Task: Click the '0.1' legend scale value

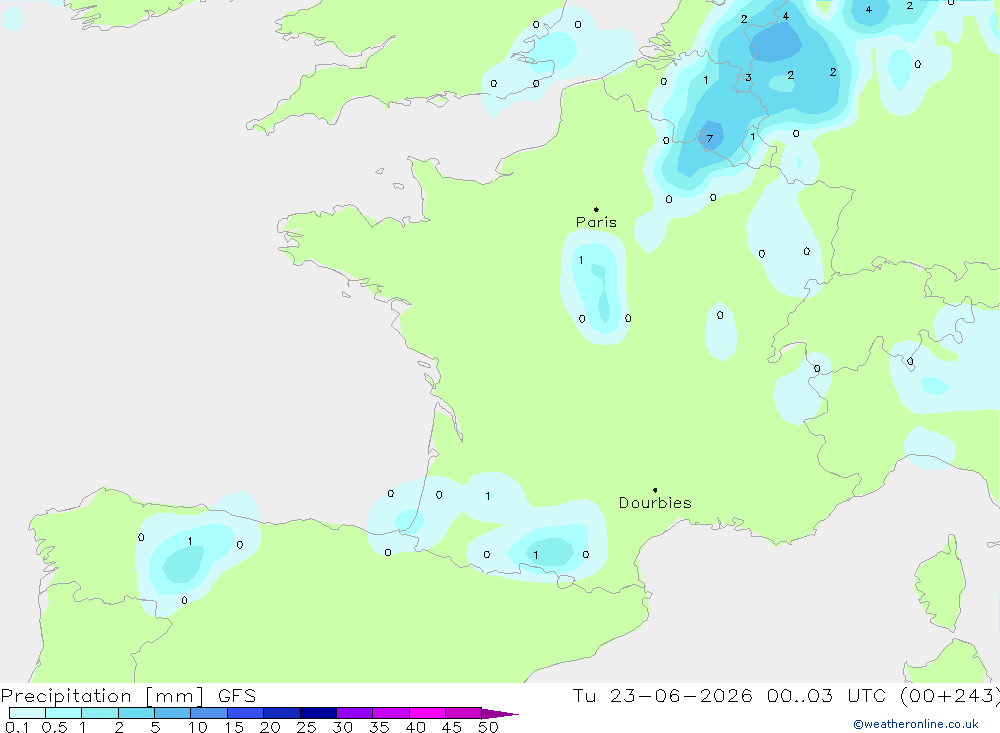Action: (17, 727)
